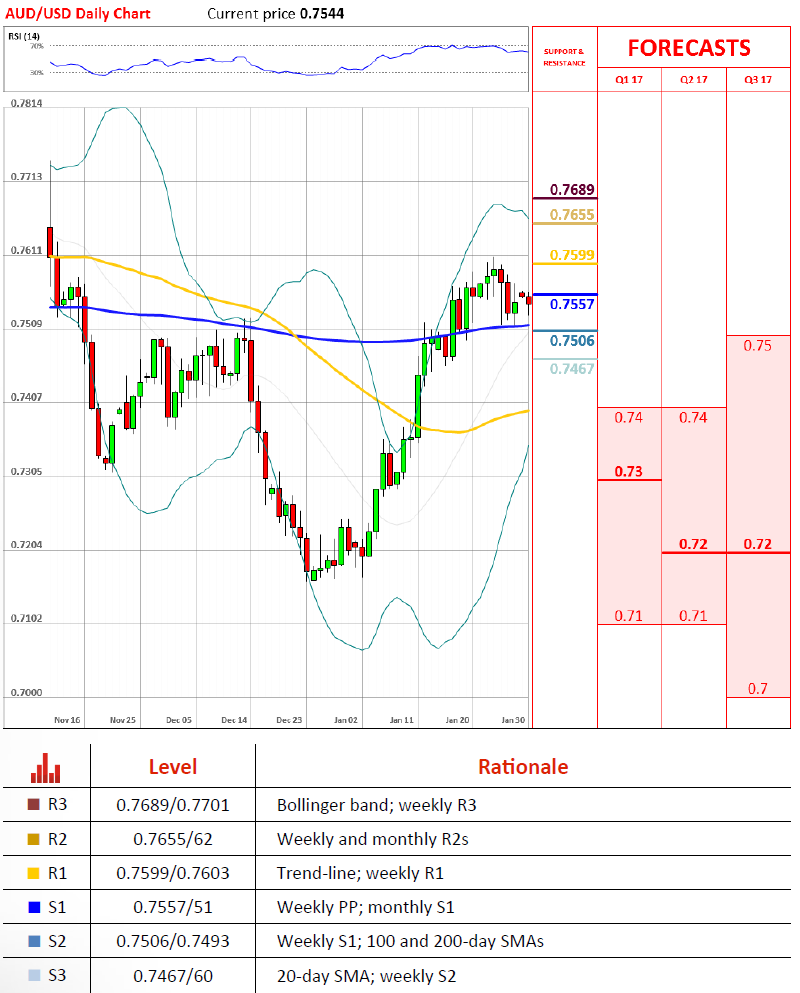The image size is (800, 993).
Task: Click the R3 row label
Action: click(x=57, y=804)
